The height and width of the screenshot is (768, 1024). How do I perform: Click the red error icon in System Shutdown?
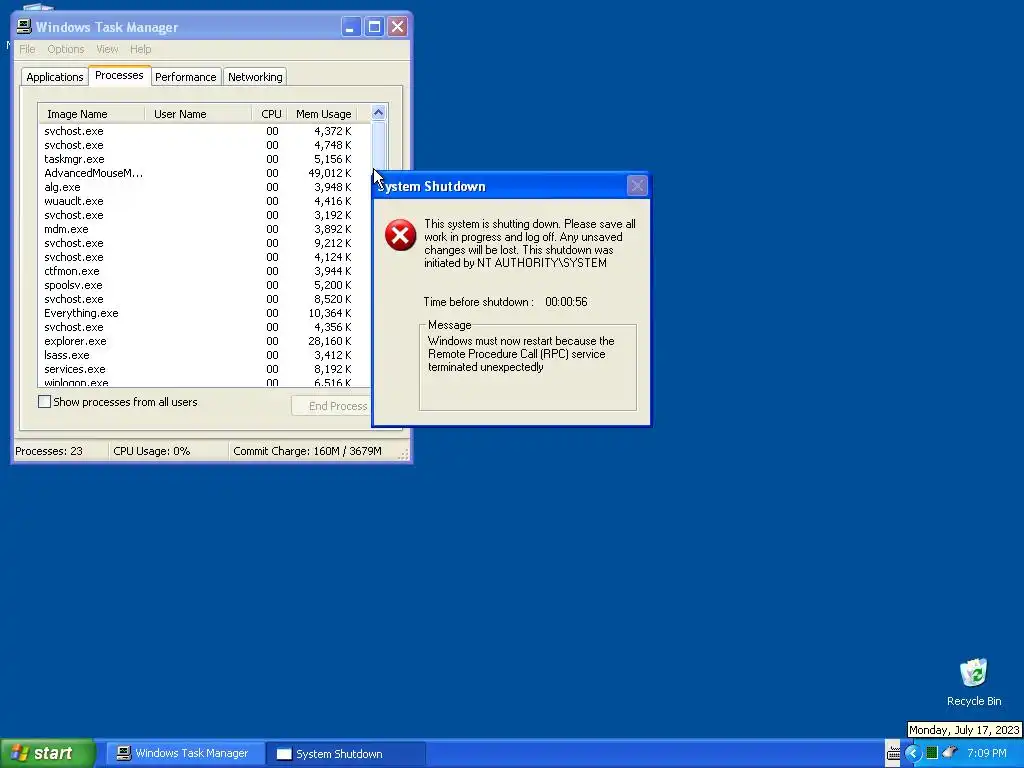click(x=400, y=235)
